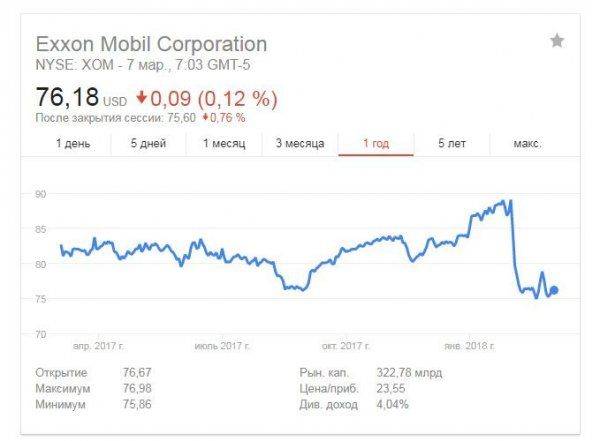Screen dimensions: 600x441
Task: Show maximum range with "макс." tab
Action: pos(527,144)
